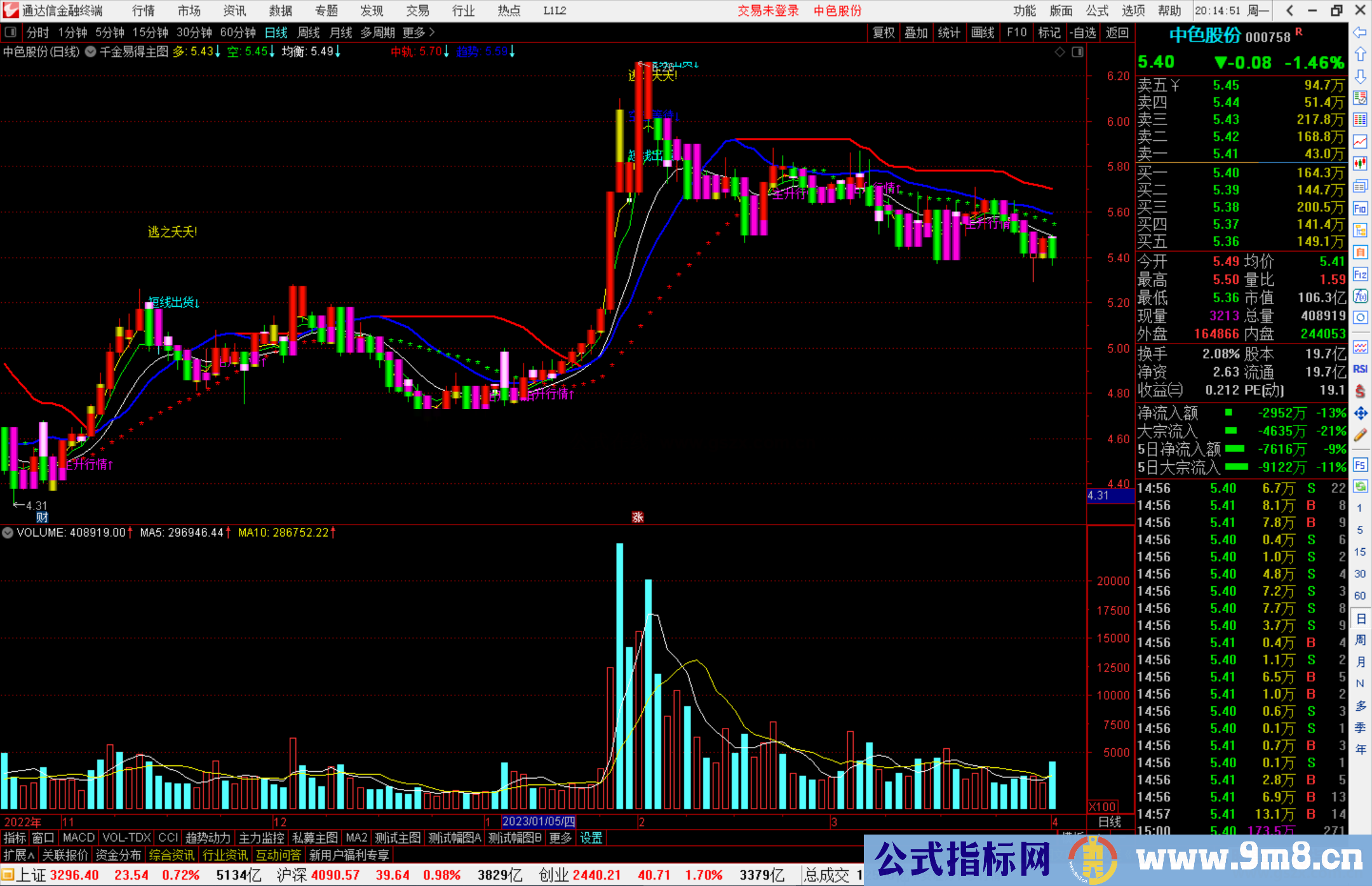The width and height of the screenshot is (1372, 886).
Task: Click the 2023/01/05 date marker on timeline
Action: tap(539, 821)
